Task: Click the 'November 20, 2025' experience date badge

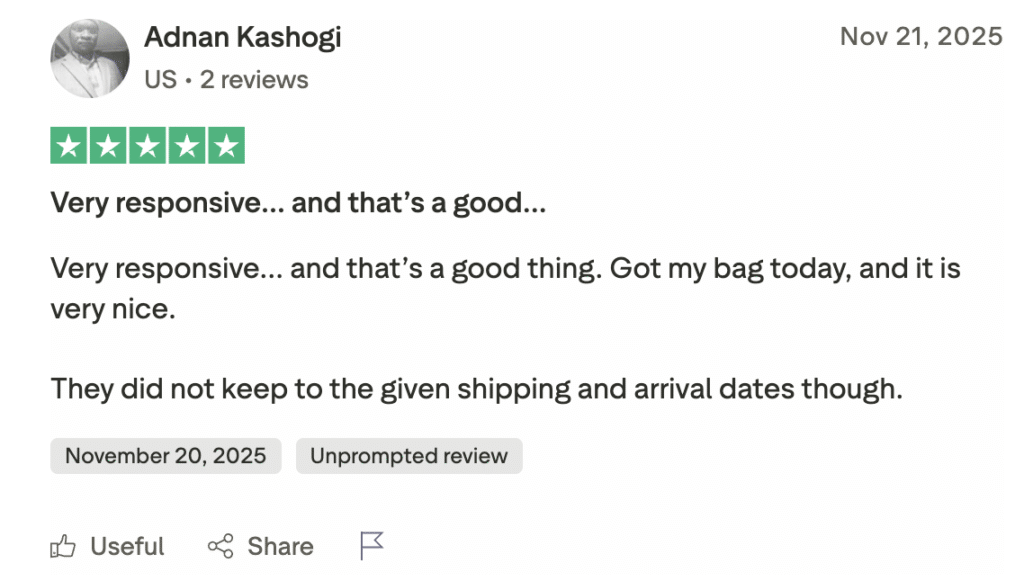Action: coord(166,456)
